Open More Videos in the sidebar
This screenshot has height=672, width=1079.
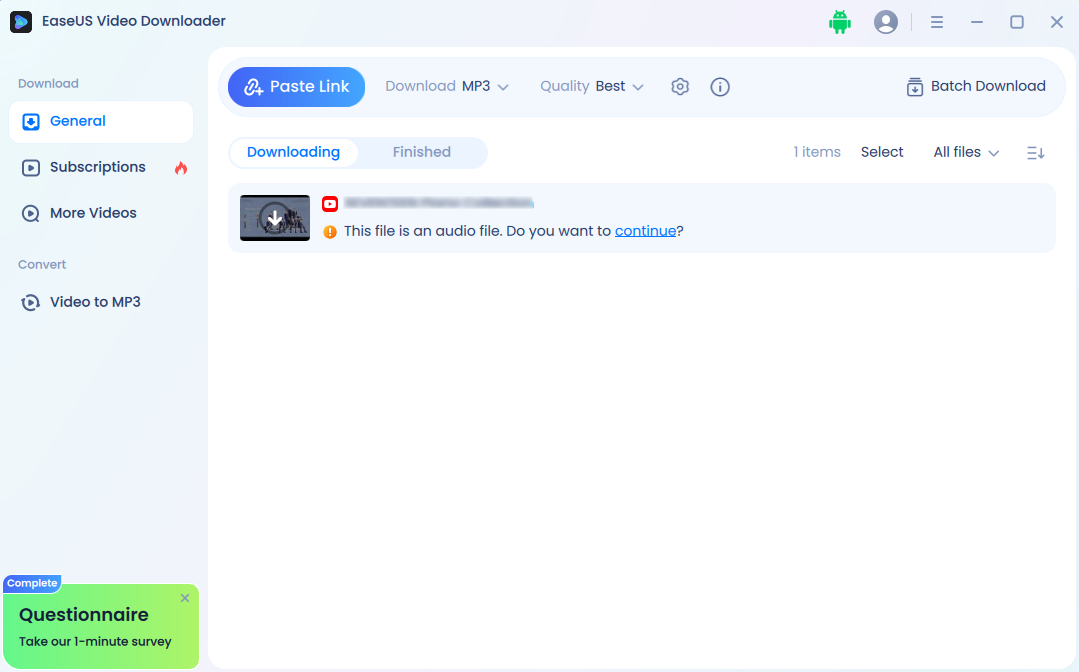(31, 213)
